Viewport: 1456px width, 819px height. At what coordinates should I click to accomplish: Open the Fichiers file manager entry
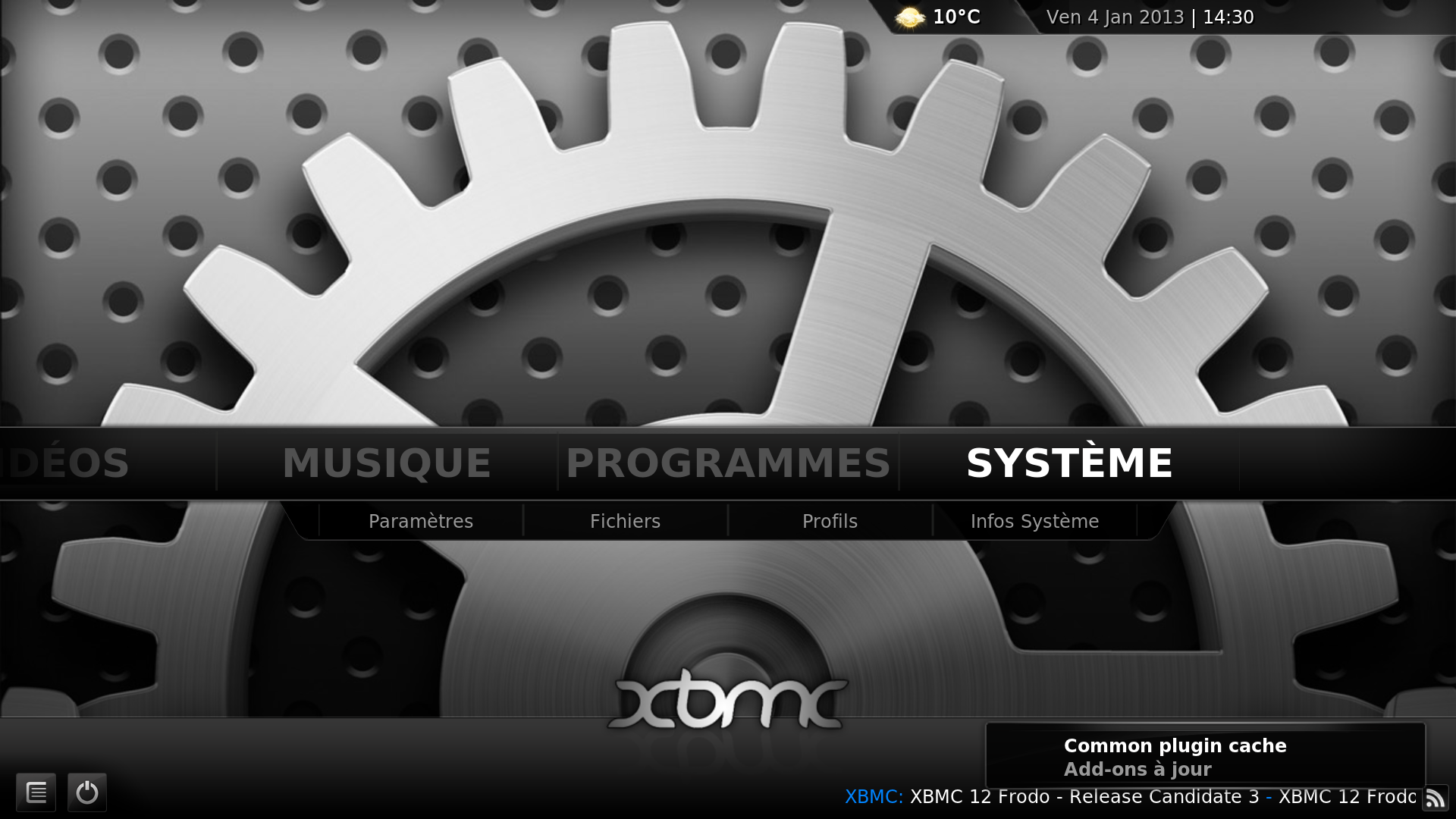pyautogui.click(x=625, y=521)
